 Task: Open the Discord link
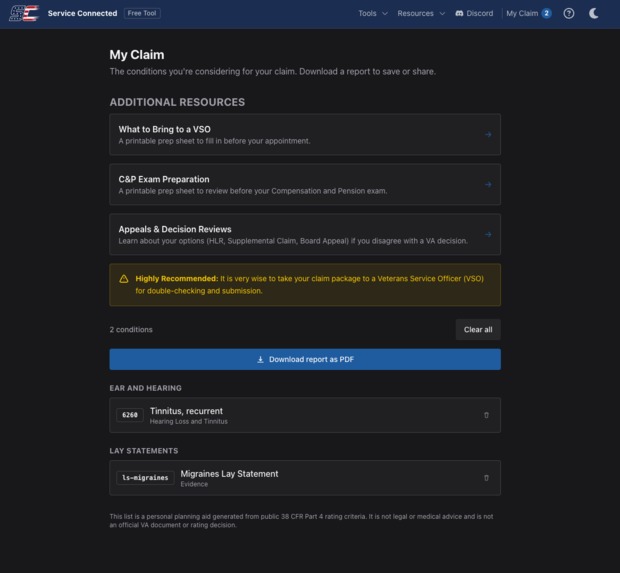click(474, 13)
